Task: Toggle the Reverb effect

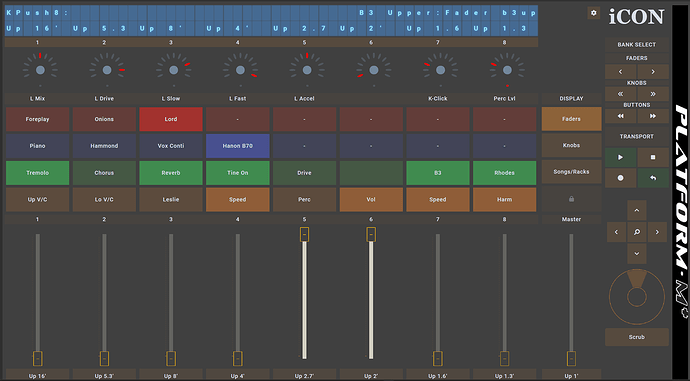Action: point(171,173)
